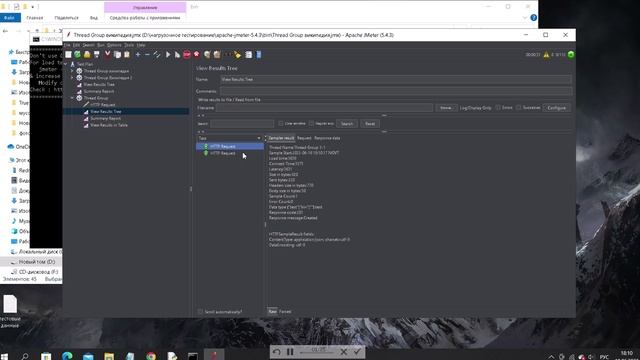Screen dimensions: 640x360
Task: Open the Options menu in JMeter
Action: (114, 45)
